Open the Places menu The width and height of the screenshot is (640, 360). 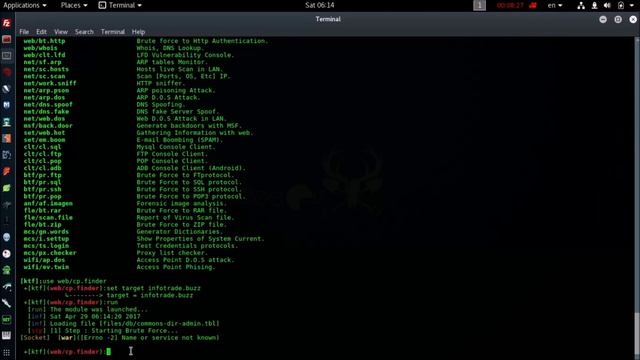74,5
